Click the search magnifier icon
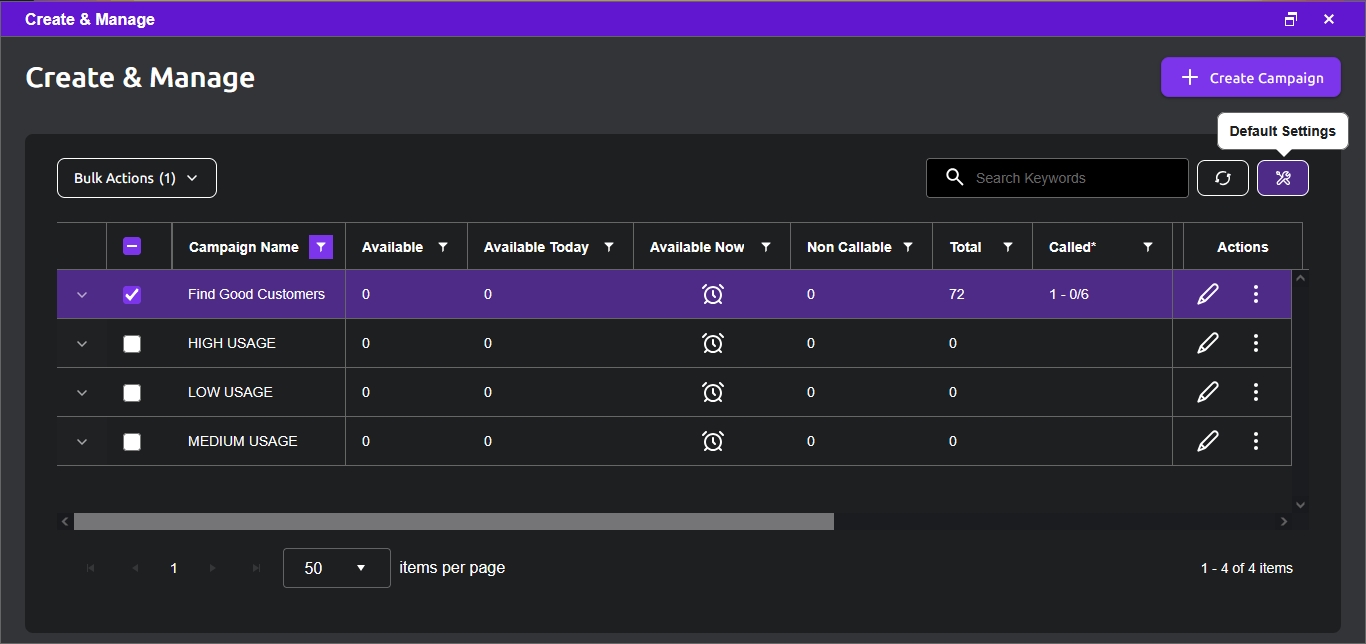 (955, 177)
